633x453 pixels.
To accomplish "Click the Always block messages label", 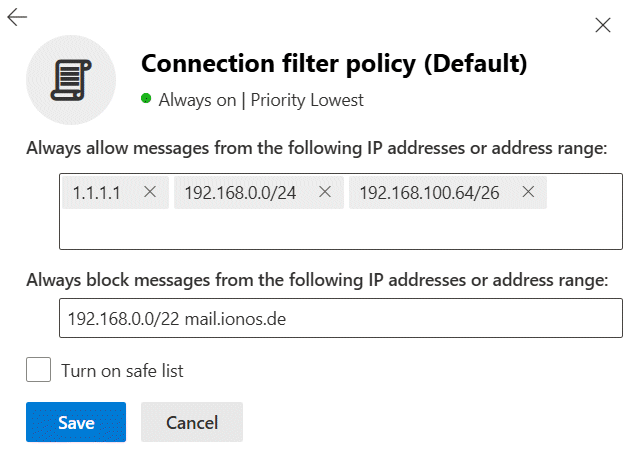I will click(x=317, y=280).
